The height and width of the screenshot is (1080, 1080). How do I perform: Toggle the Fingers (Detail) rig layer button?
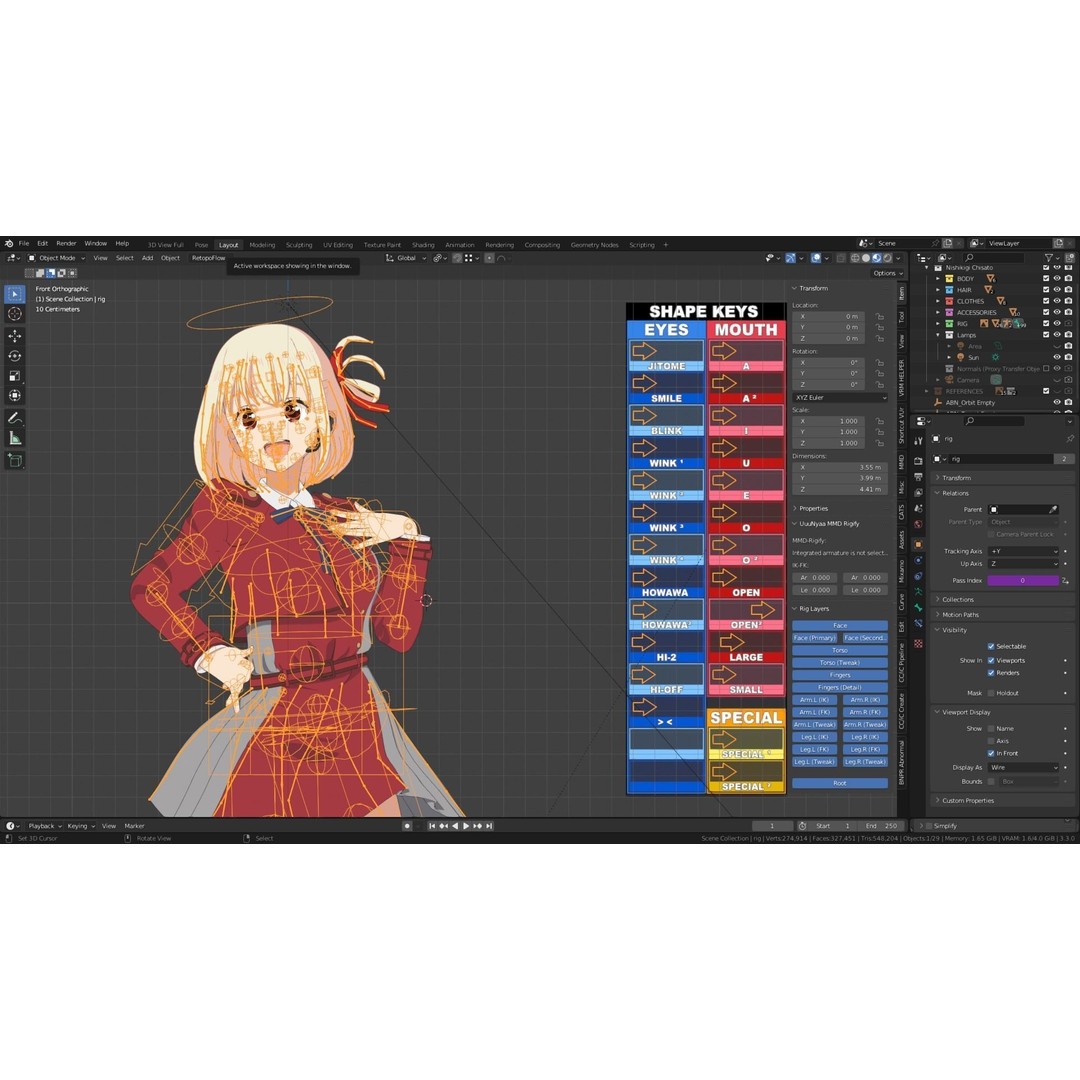[x=840, y=688]
